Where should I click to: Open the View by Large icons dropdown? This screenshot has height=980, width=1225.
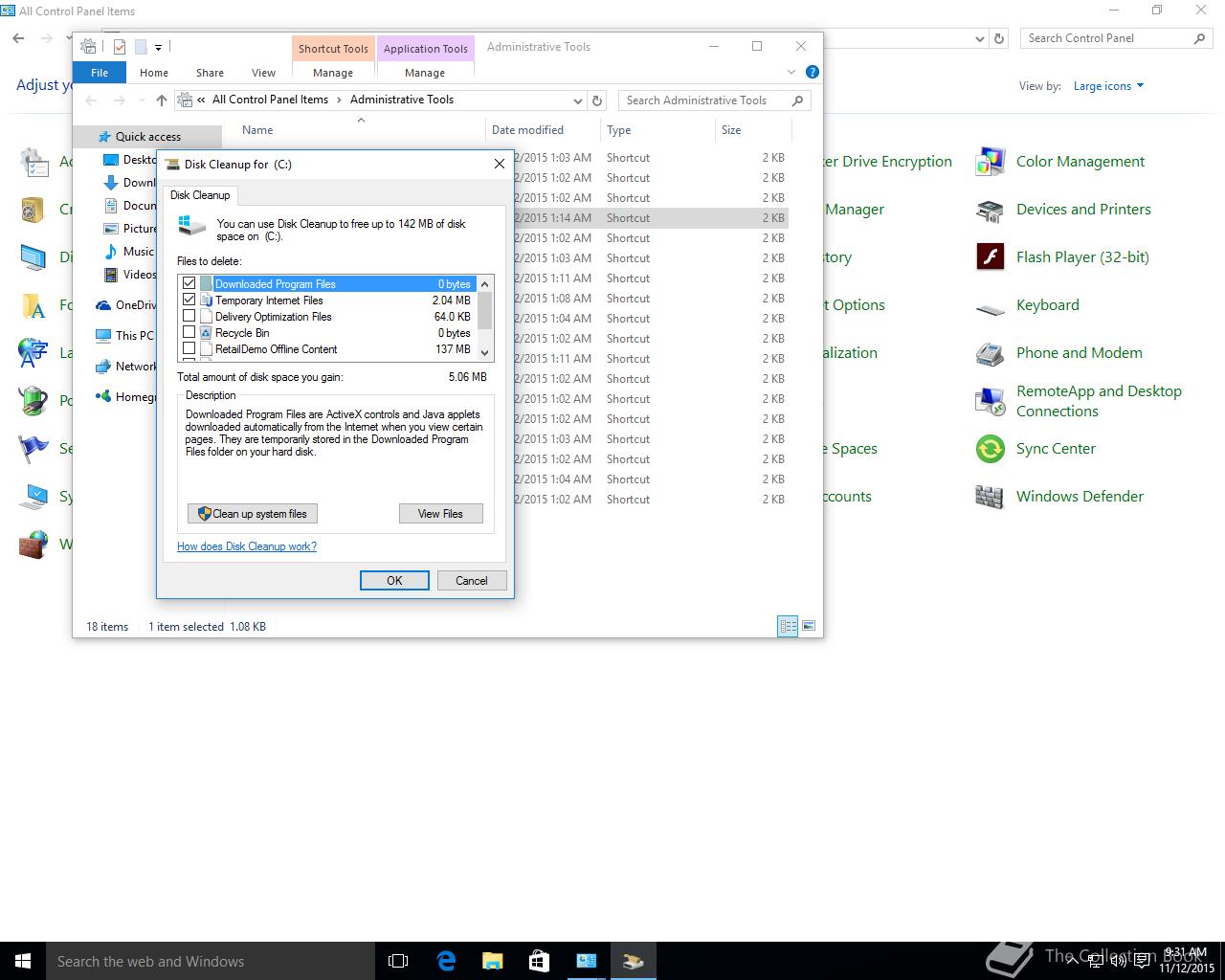(x=1108, y=86)
